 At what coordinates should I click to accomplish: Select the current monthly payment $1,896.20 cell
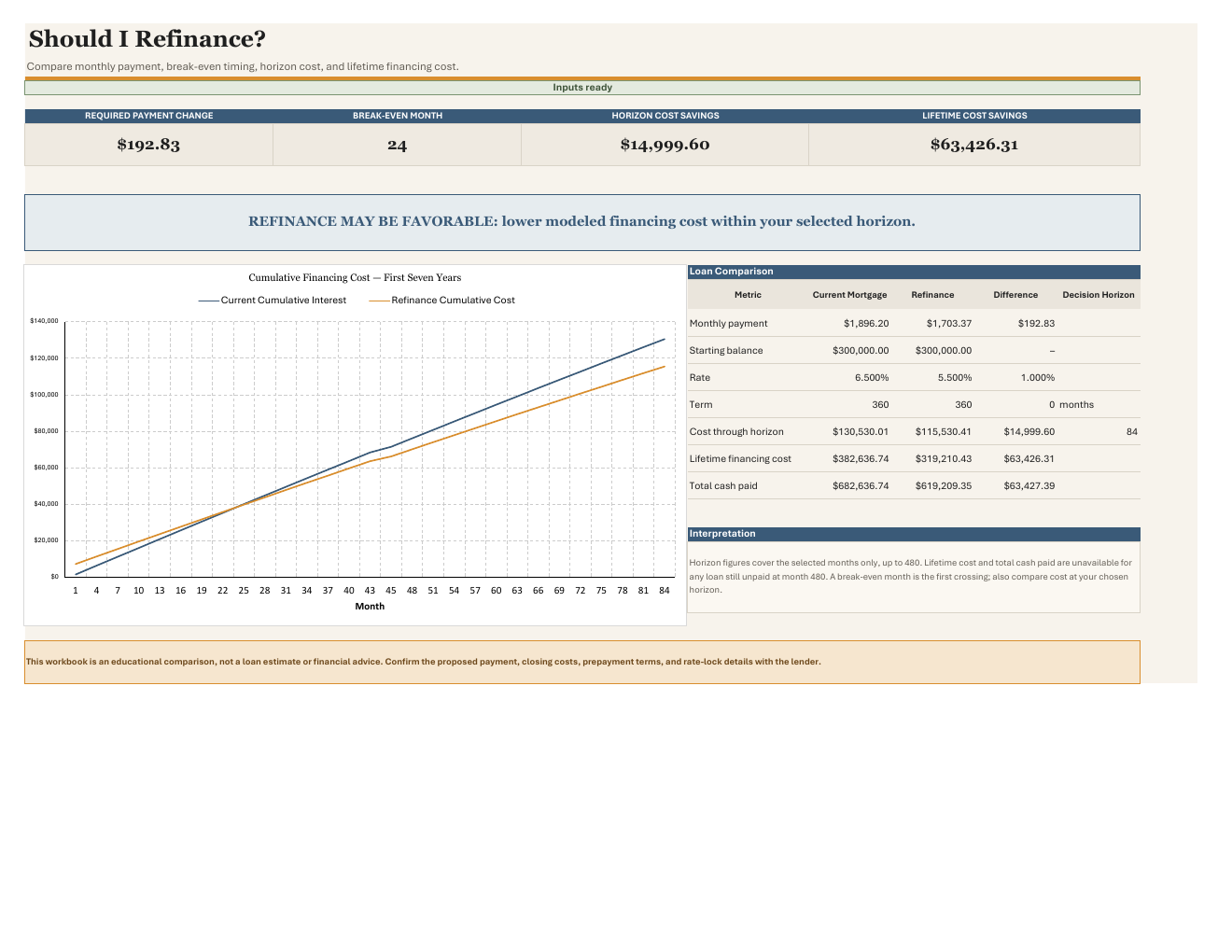[850, 324]
